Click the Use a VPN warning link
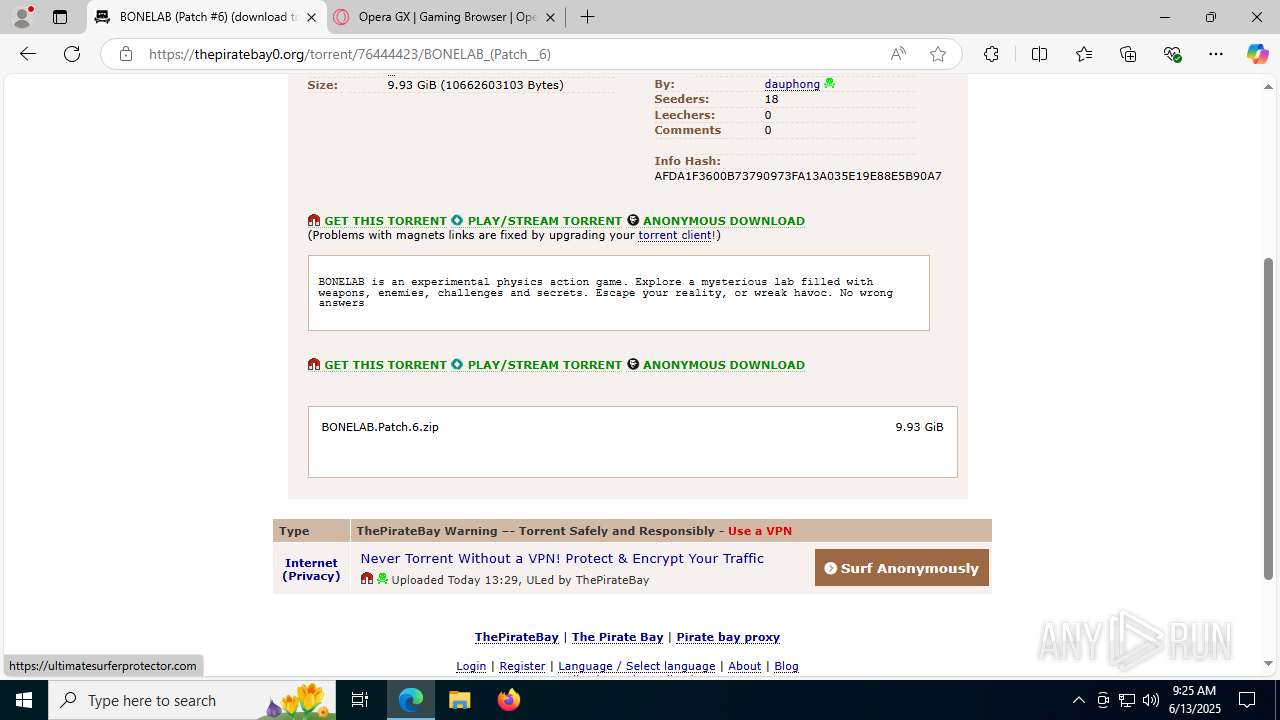This screenshot has height=720, width=1280. [760, 531]
